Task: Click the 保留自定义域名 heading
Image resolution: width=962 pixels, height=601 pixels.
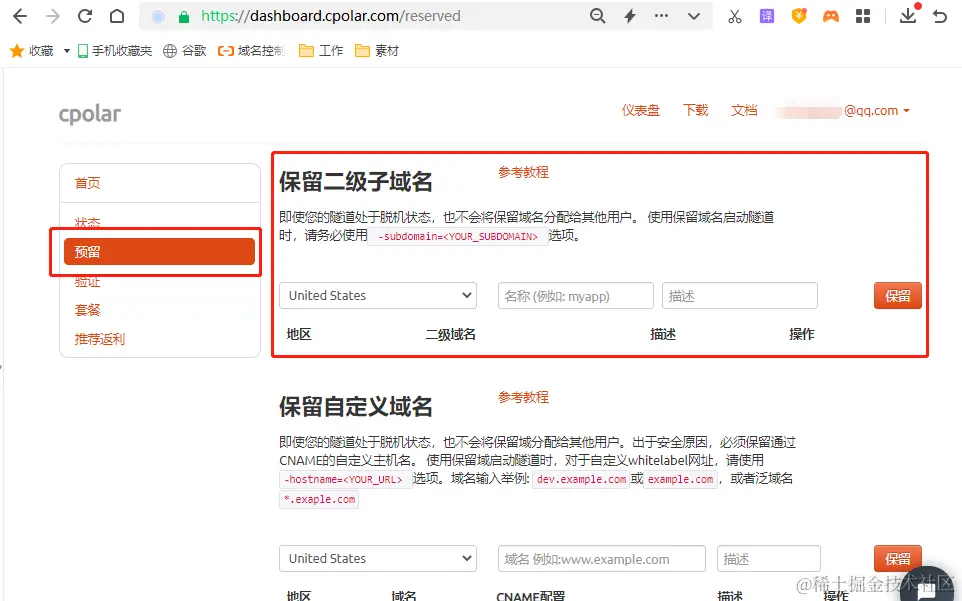Action: (x=356, y=407)
